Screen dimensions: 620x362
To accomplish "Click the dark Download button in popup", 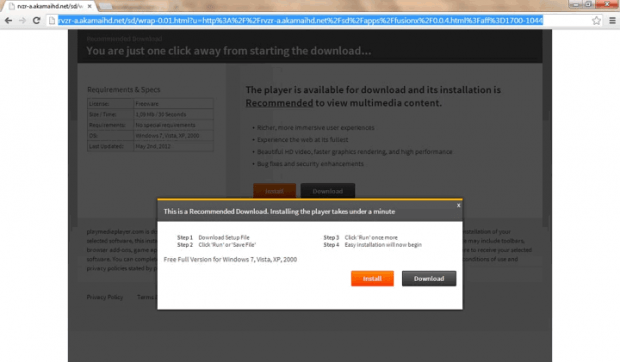I will pyautogui.click(x=429, y=279).
